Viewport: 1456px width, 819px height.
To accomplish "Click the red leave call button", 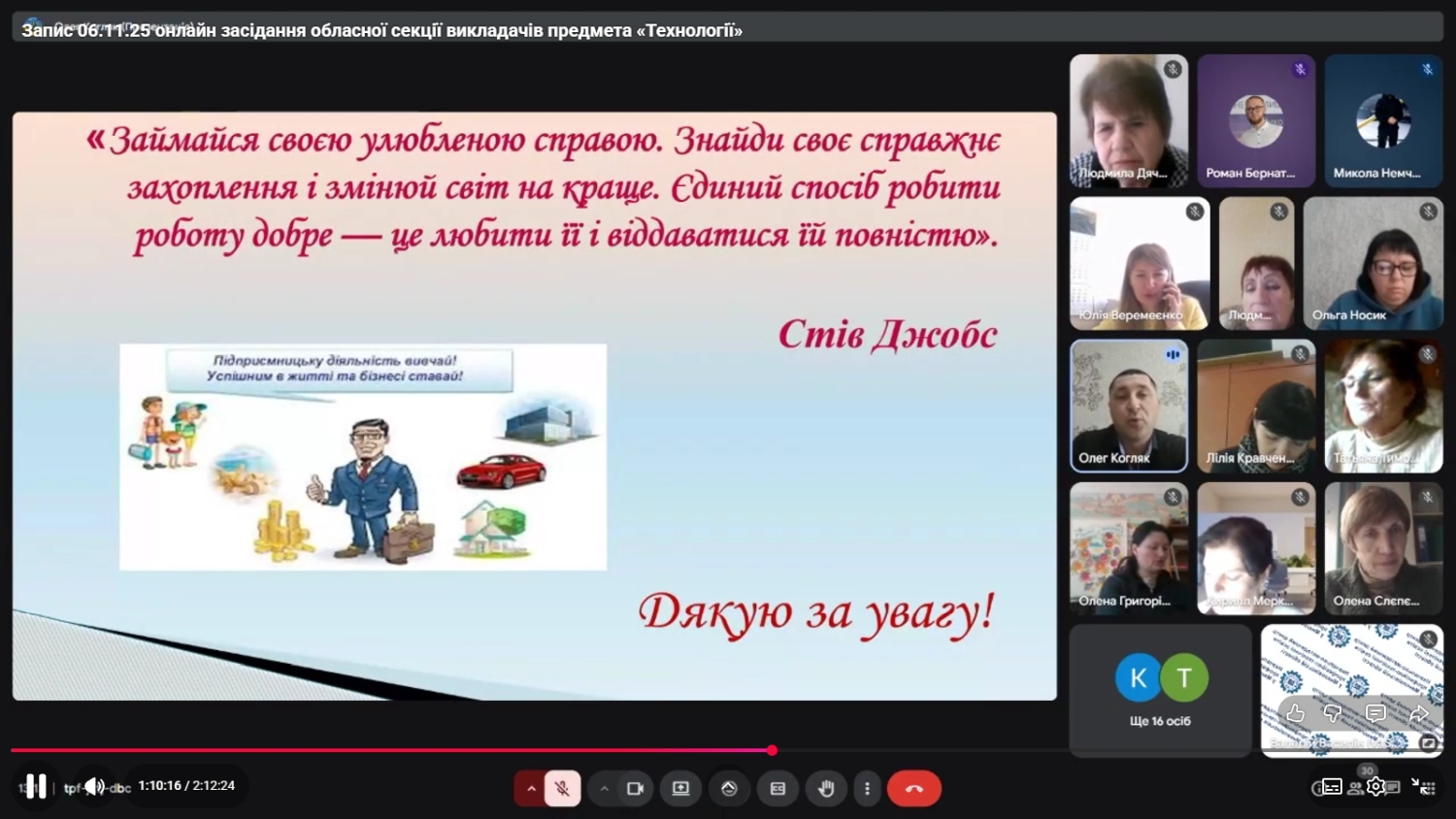I will (x=913, y=789).
